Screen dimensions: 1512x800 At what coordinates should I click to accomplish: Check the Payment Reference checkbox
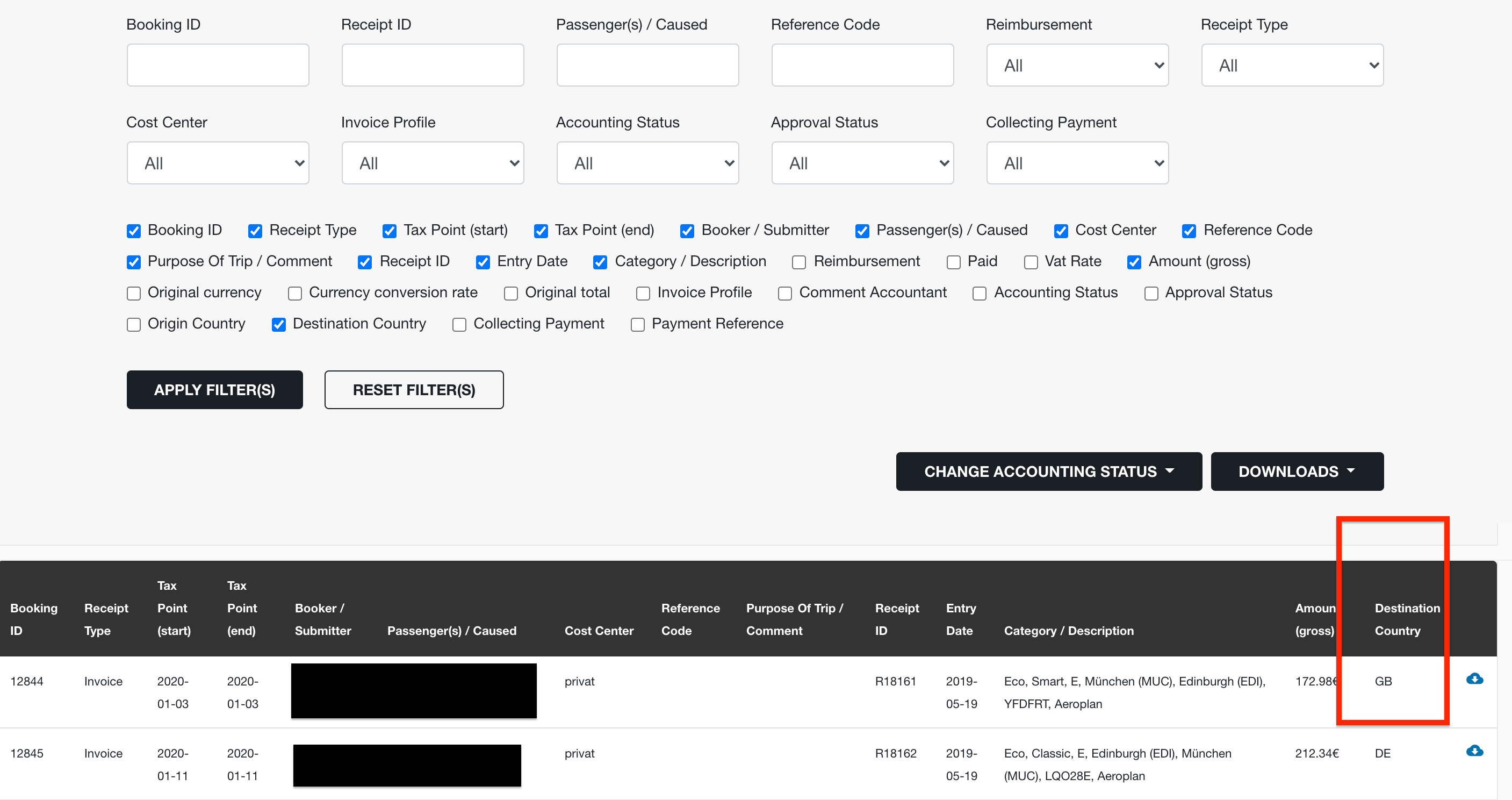pyautogui.click(x=637, y=324)
